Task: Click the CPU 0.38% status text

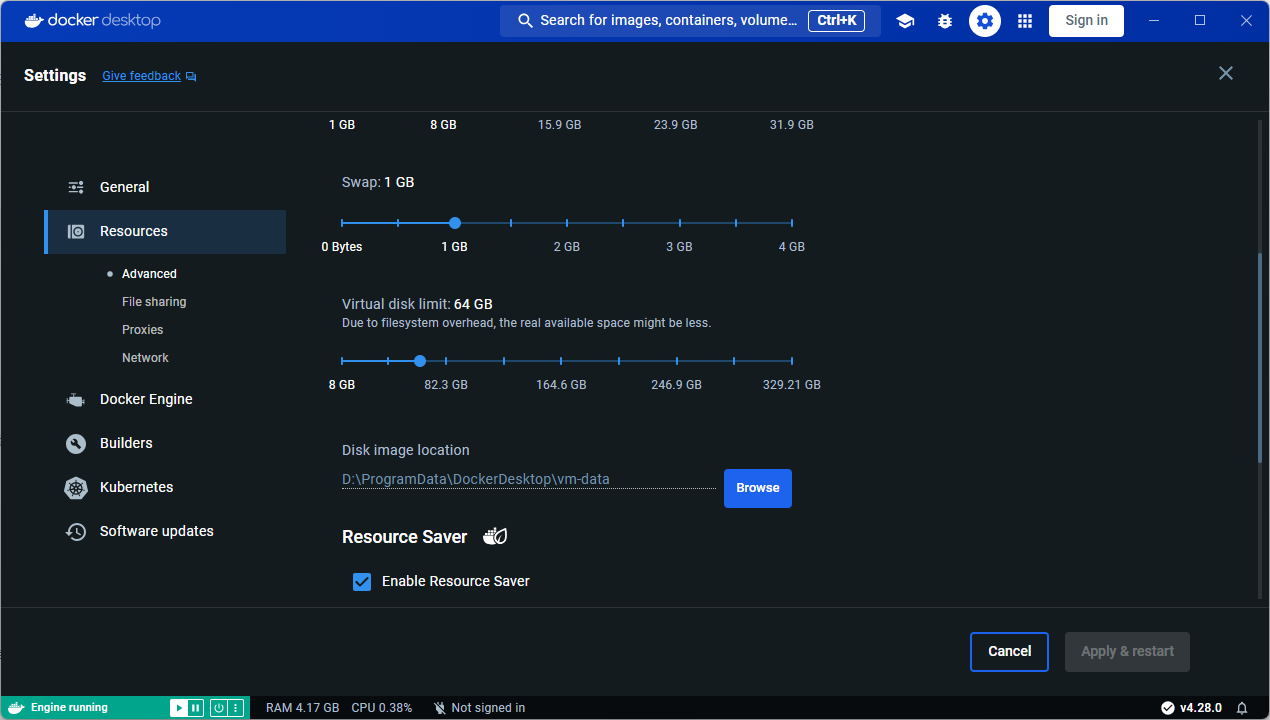Action: 381,708
